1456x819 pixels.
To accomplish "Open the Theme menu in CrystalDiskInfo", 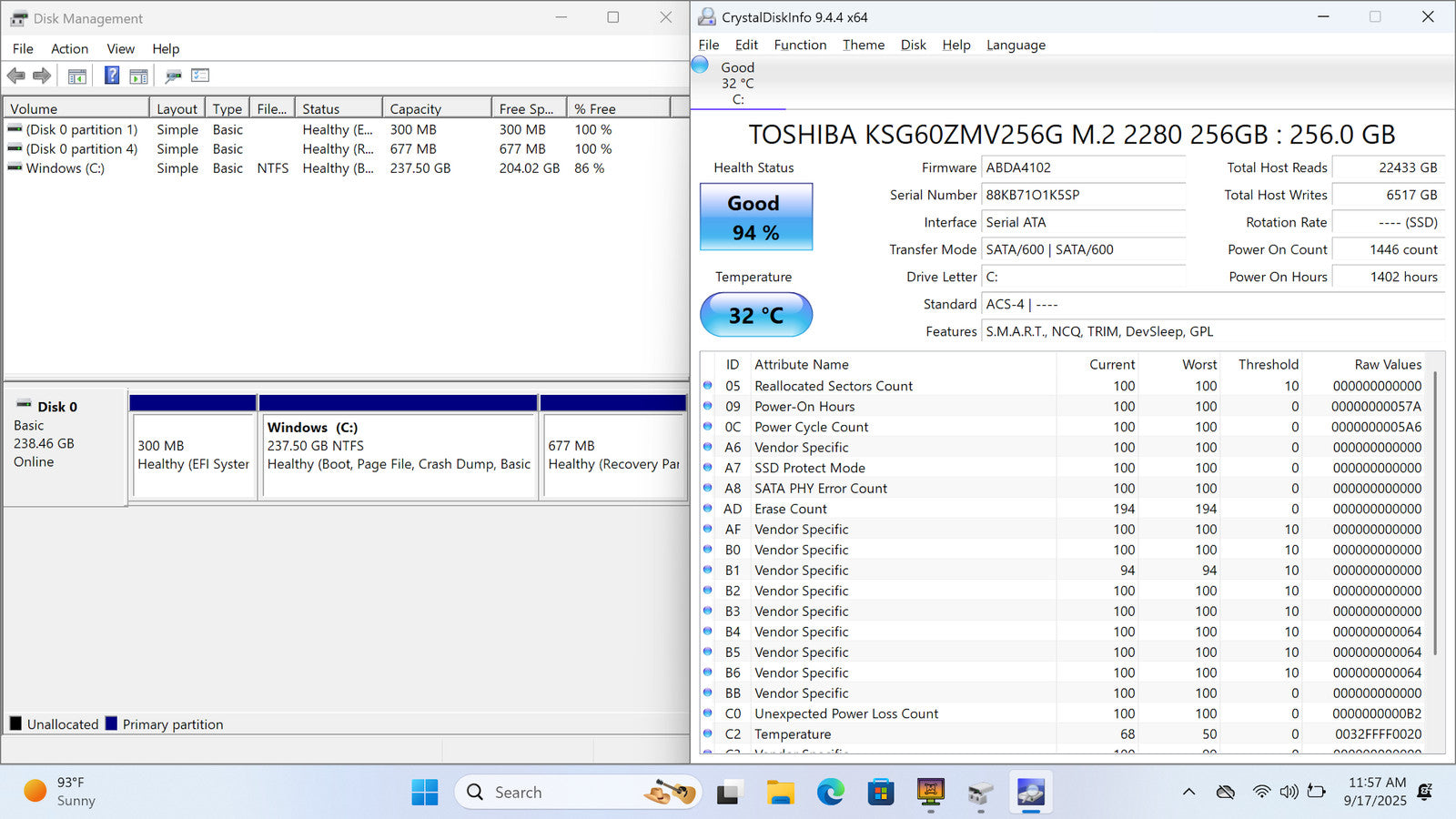I will (x=863, y=45).
